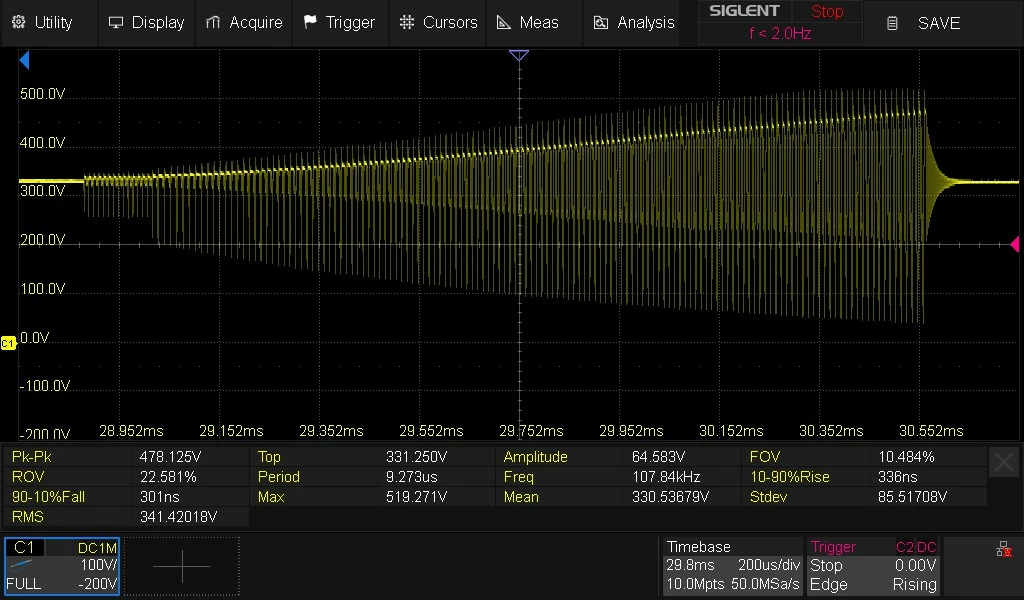Close the measurements panel with X
The image size is (1024, 600).
pyautogui.click(x=1004, y=463)
